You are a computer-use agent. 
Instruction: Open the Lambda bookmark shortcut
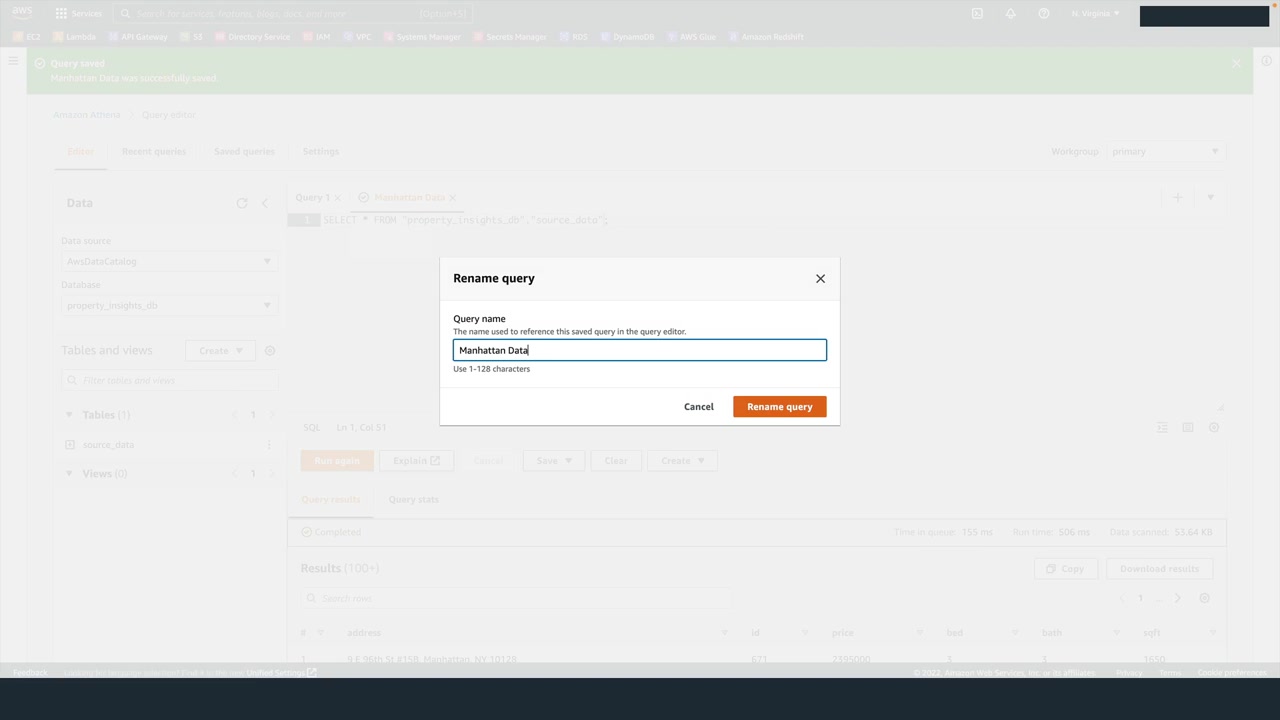pyautogui.click(x=74, y=37)
